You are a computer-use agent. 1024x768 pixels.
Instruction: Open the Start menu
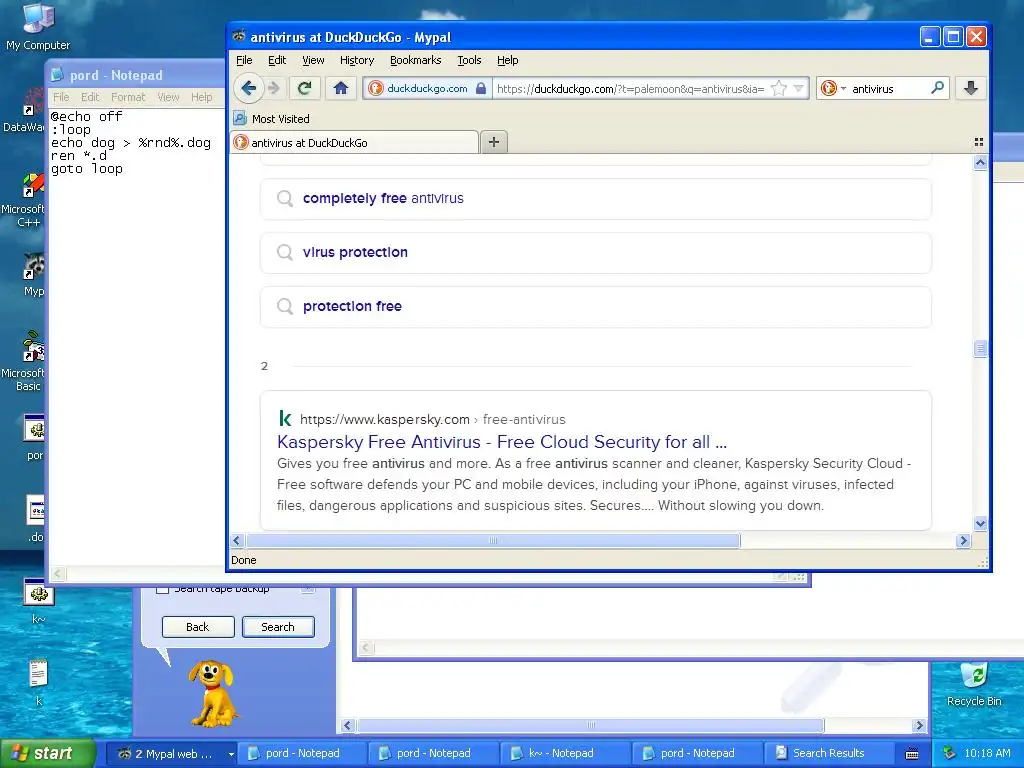(x=46, y=753)
